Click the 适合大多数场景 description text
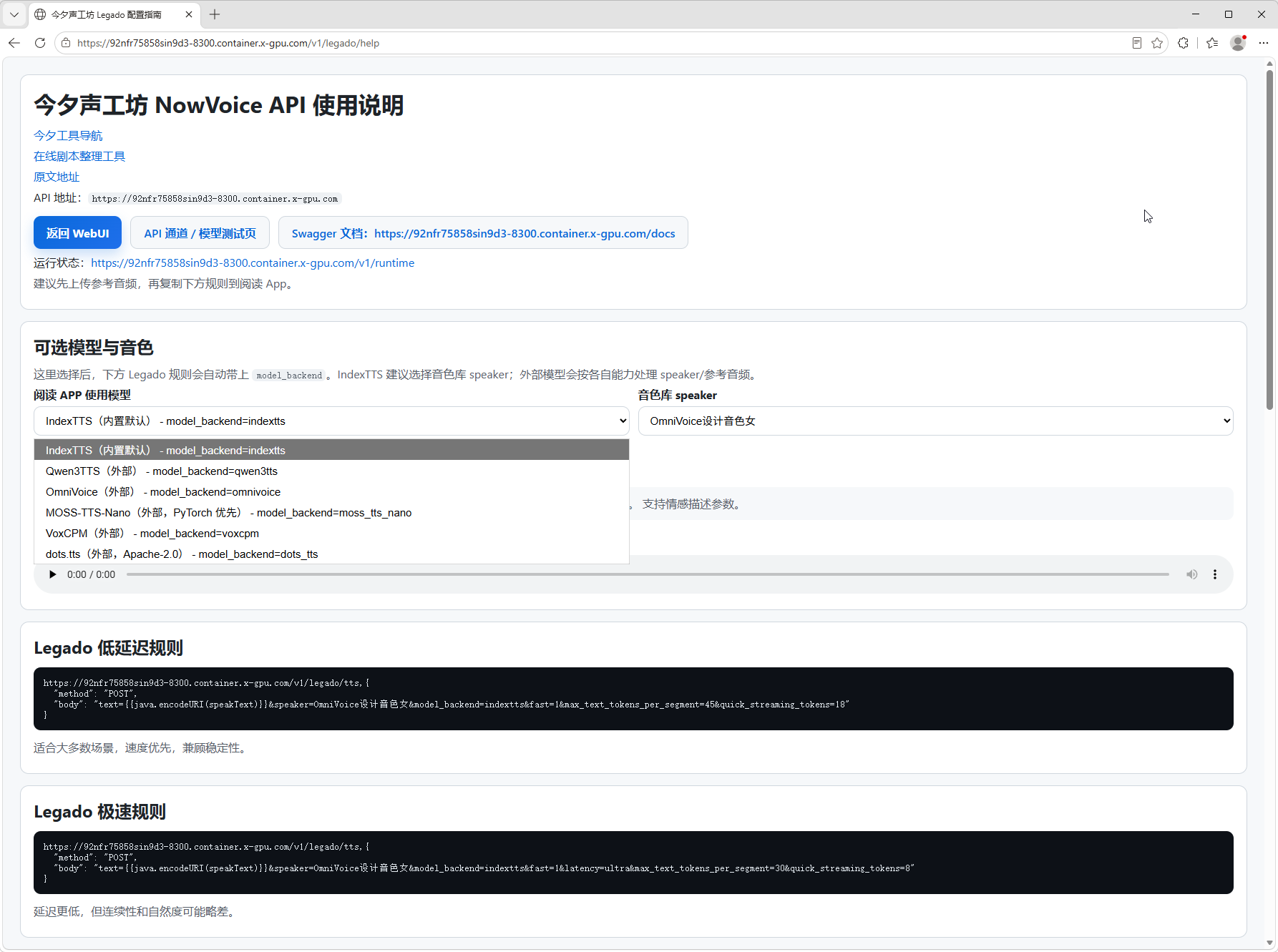 142,748
